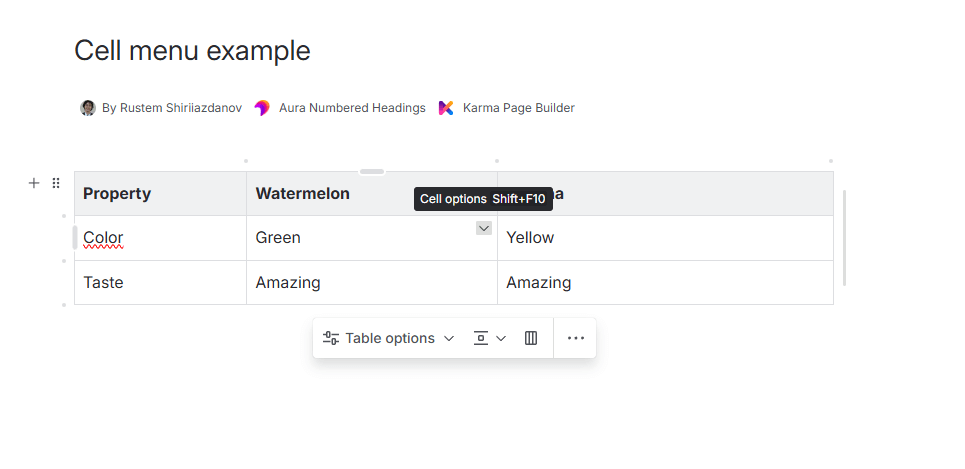965x469 pixels.
Task: Open the Cell options chevron in Green cell
Action: (484, 228)
